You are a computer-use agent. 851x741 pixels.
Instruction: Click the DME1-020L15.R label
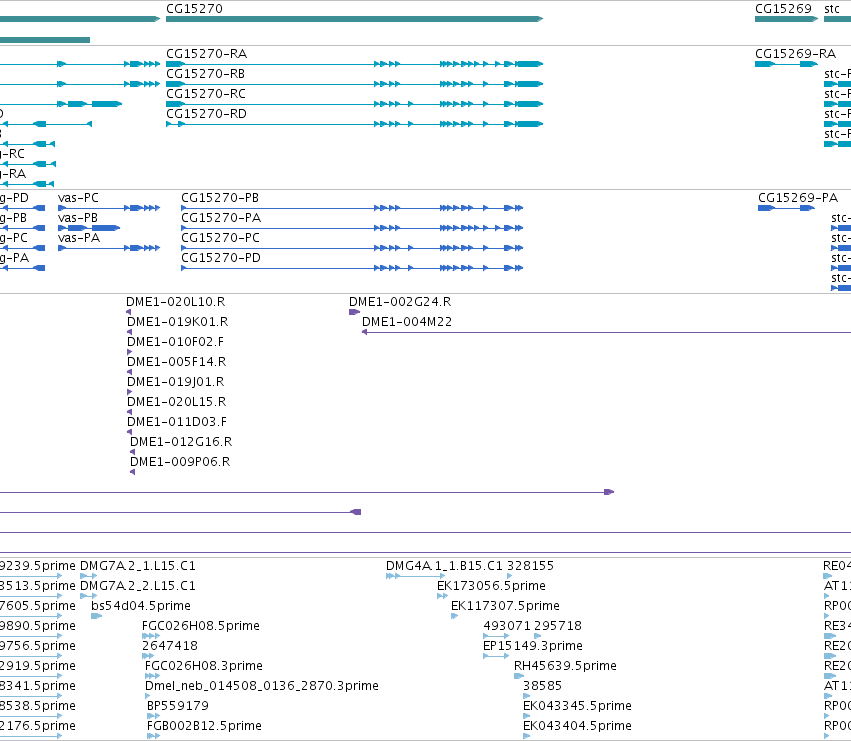176,402
